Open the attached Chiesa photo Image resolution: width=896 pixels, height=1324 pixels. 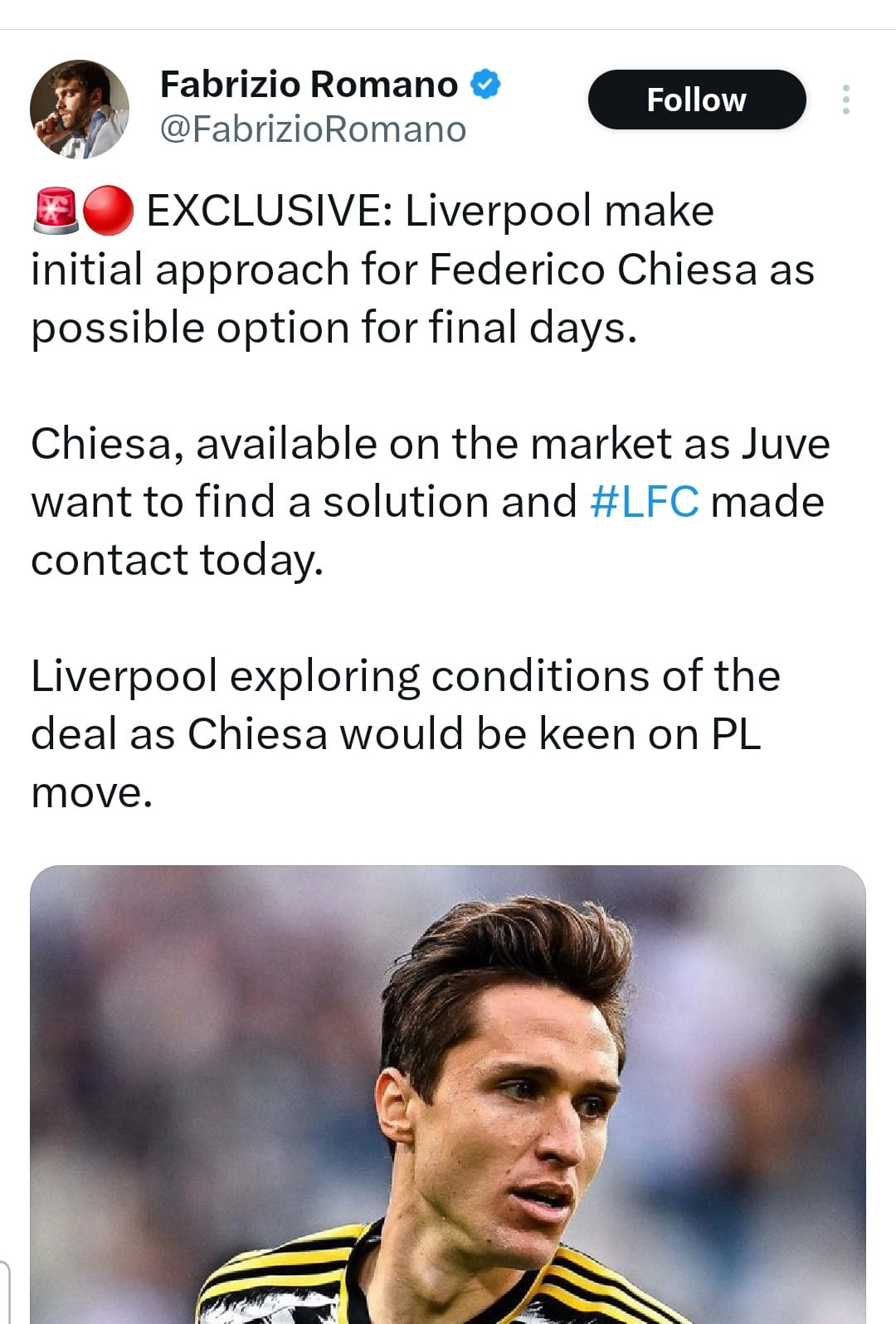click(x=448, y=1095)
